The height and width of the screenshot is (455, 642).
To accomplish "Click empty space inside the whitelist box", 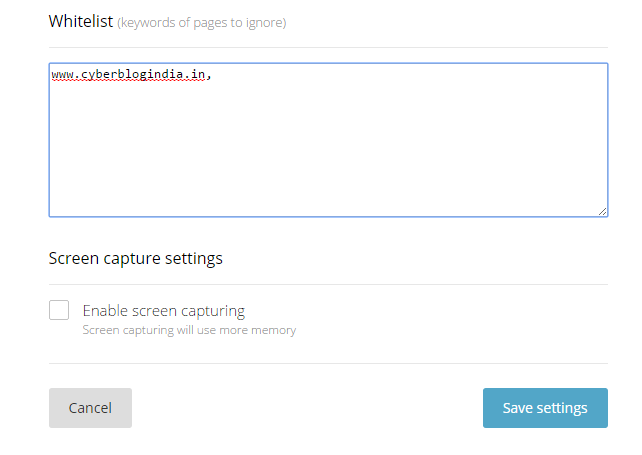I will [328, 156].
